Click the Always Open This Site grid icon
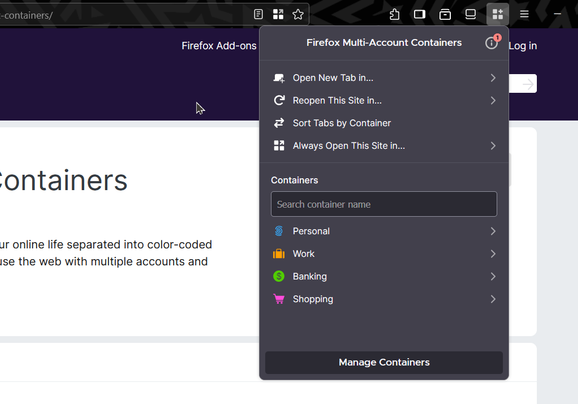Screen dimensions: 578x404 279,146
